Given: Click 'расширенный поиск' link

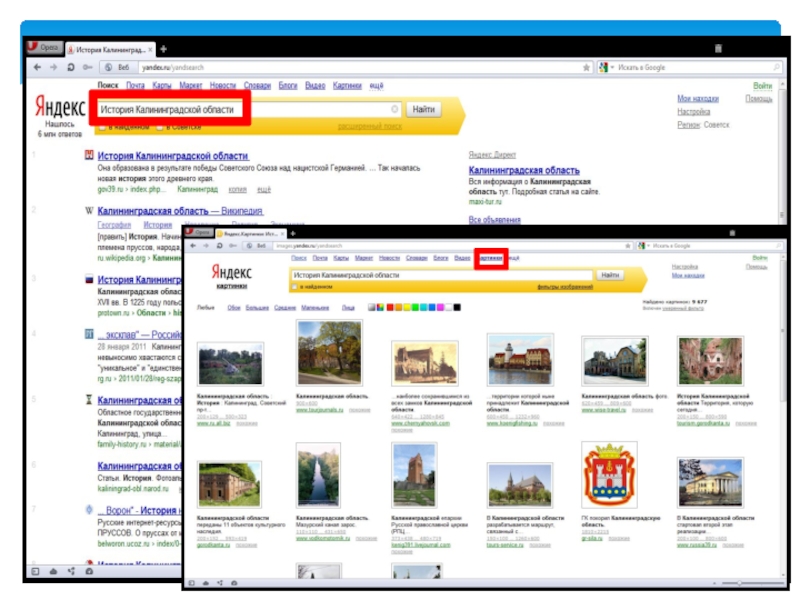Looking at the screenshot, I should [370, 127].
